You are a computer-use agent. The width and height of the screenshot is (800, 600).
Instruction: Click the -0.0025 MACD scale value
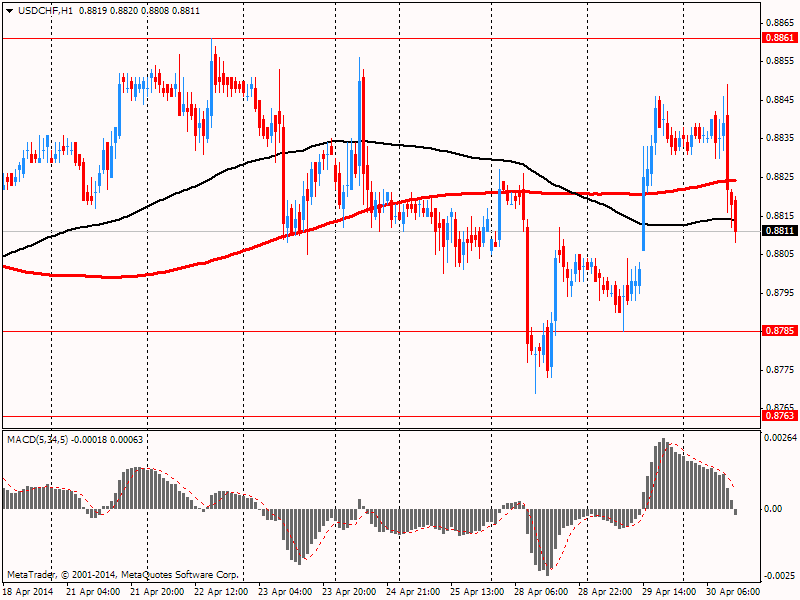tap(780, 576)
